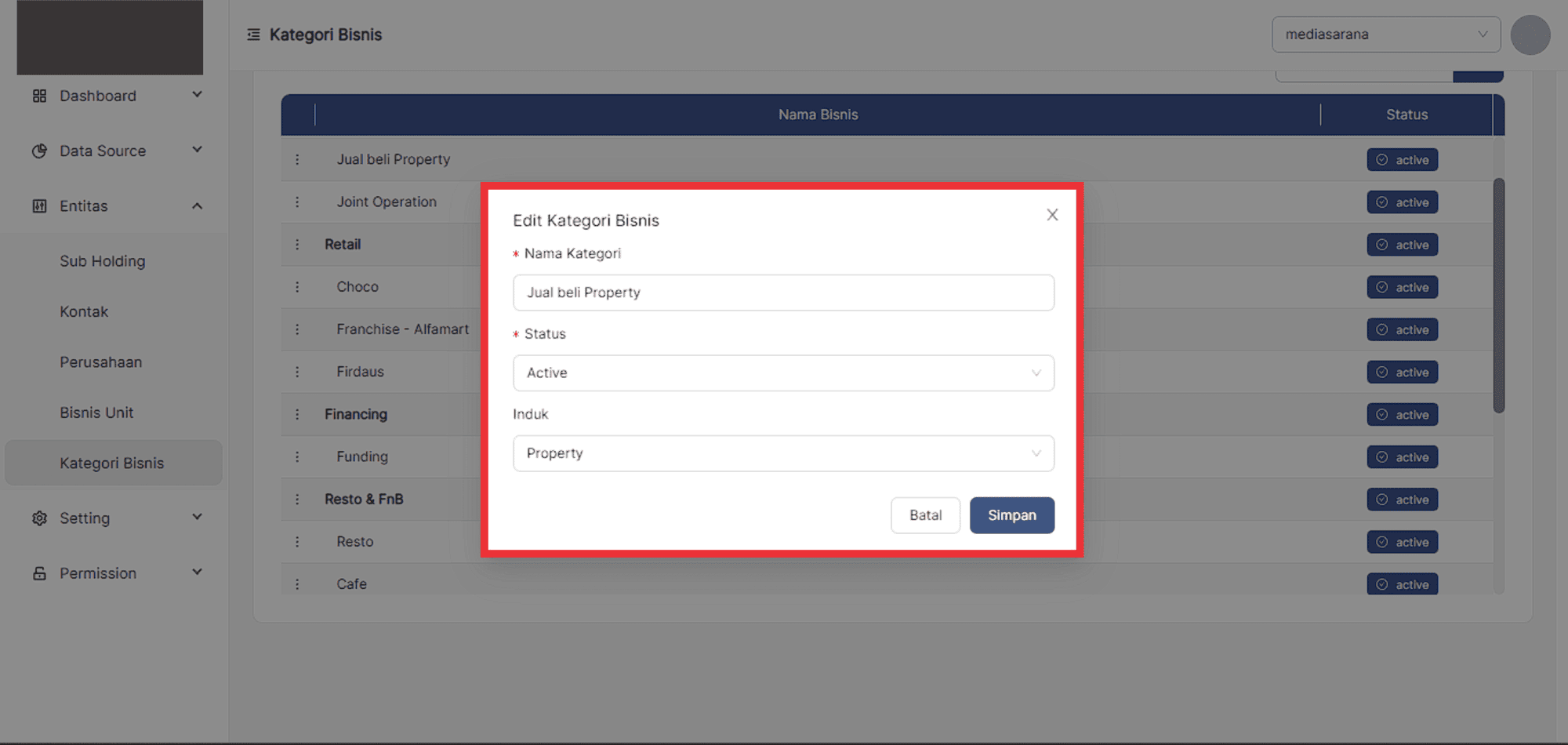
Task: Click the Setting gear icon
Action: click(x=39, y=518)
